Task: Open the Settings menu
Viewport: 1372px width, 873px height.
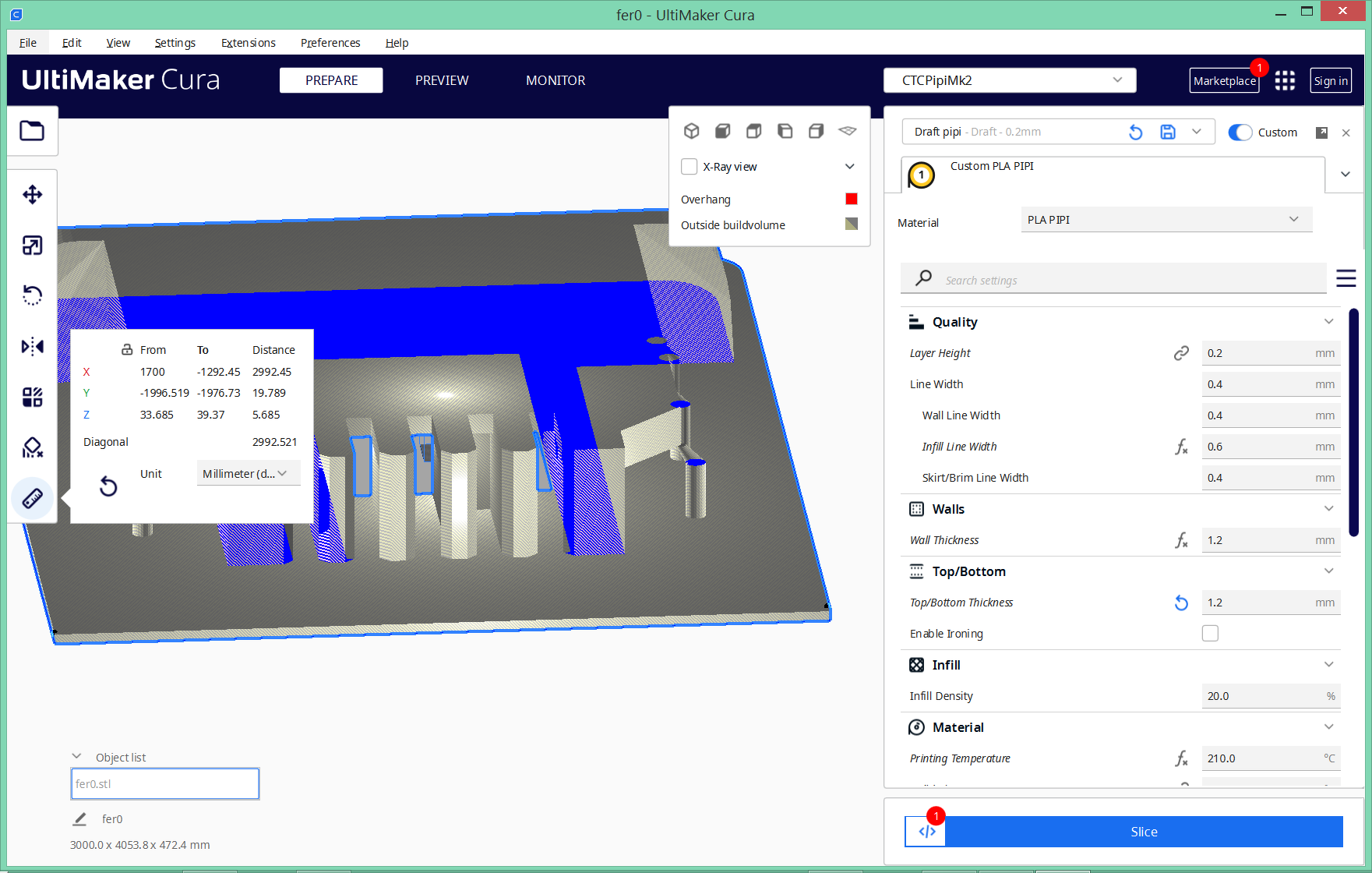Action: 175,43
